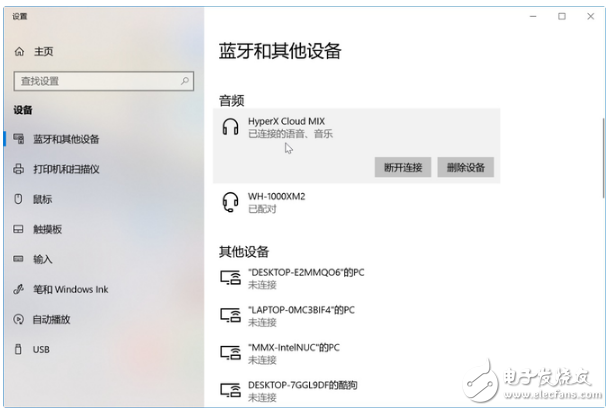Click the DESKTOP-E2MMQO6 PC device icon
This screenshot has height=411, width=610.
point(230,278)
